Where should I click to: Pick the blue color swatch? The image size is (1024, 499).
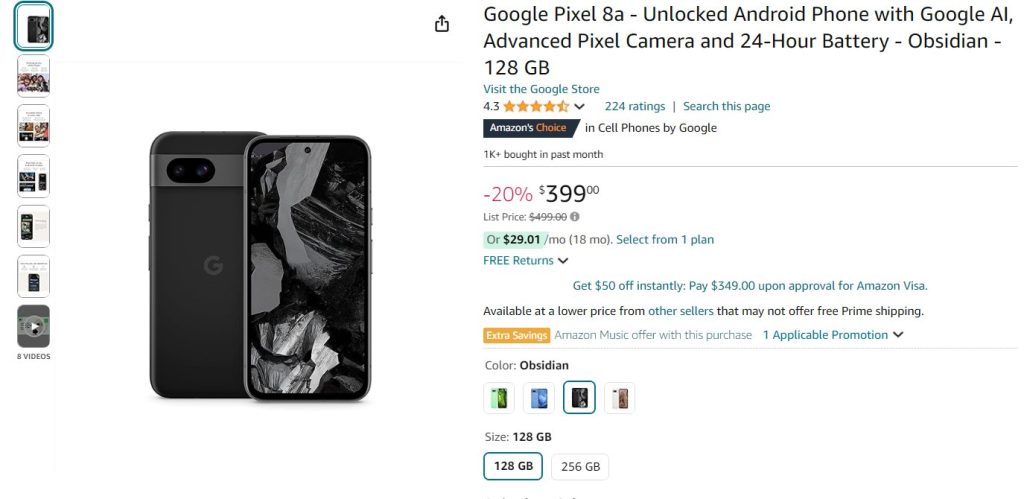[x=539, y=398]
